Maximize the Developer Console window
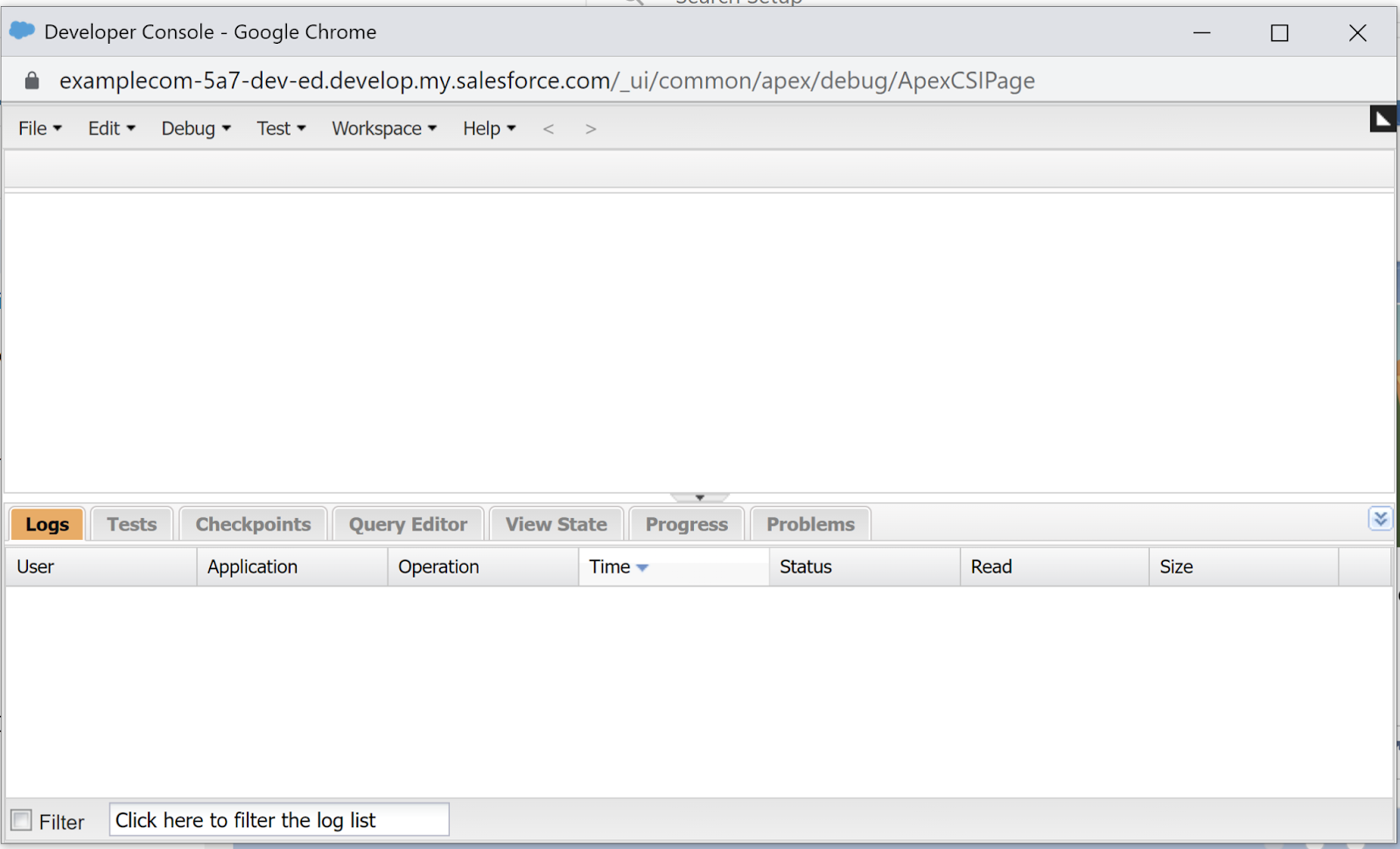Image resolution: width=1400 pixels, height=849 pixels. pyautogui.click(x=1279, y=32)
